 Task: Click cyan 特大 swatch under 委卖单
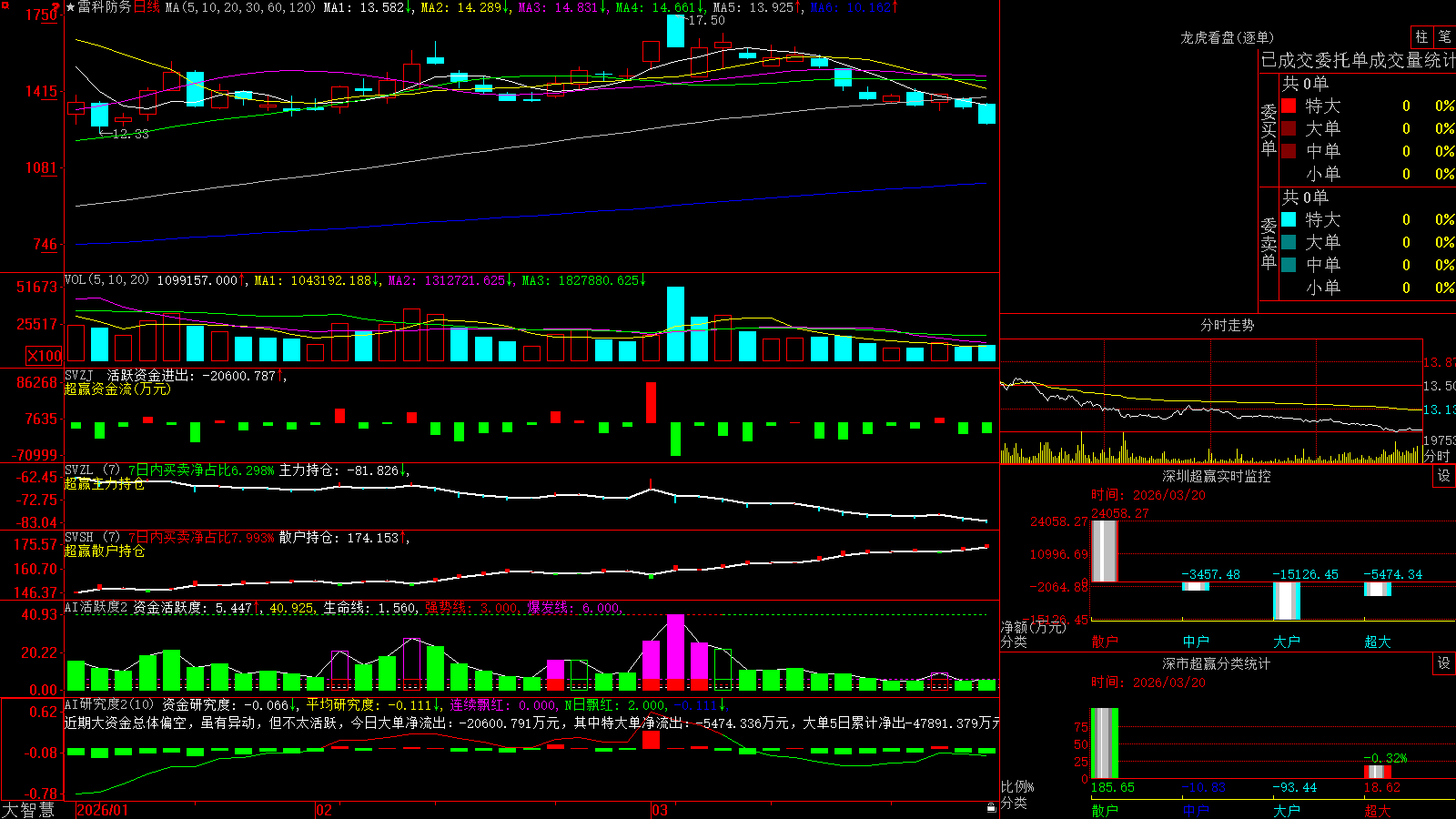point(1289,219)
